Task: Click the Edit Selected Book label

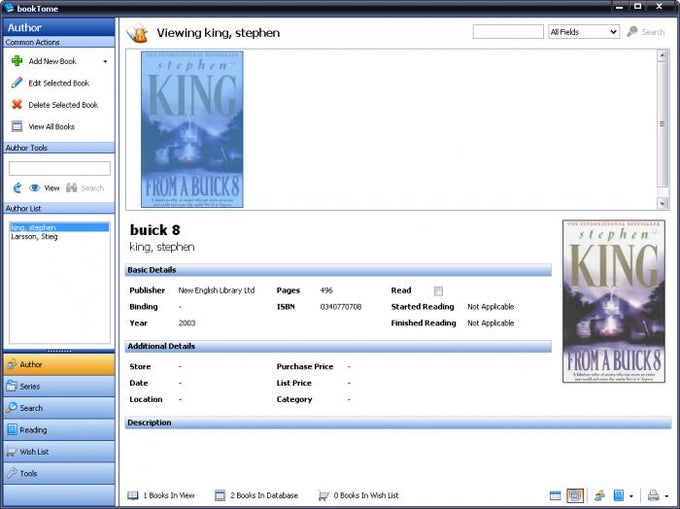Action: tap(59, 83)
